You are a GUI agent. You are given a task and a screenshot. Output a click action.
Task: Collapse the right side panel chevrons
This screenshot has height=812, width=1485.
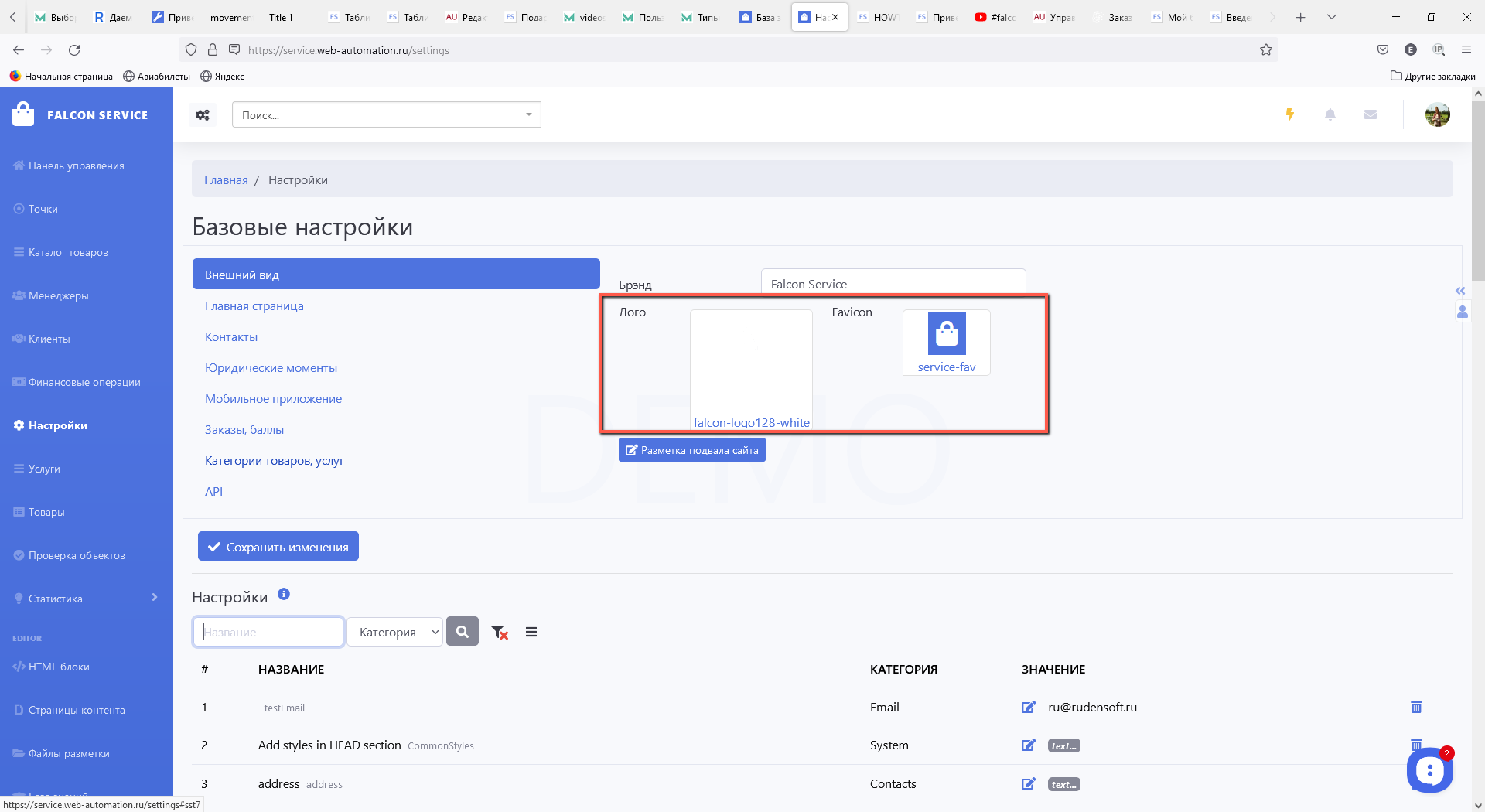click(x=1460, y=291)
